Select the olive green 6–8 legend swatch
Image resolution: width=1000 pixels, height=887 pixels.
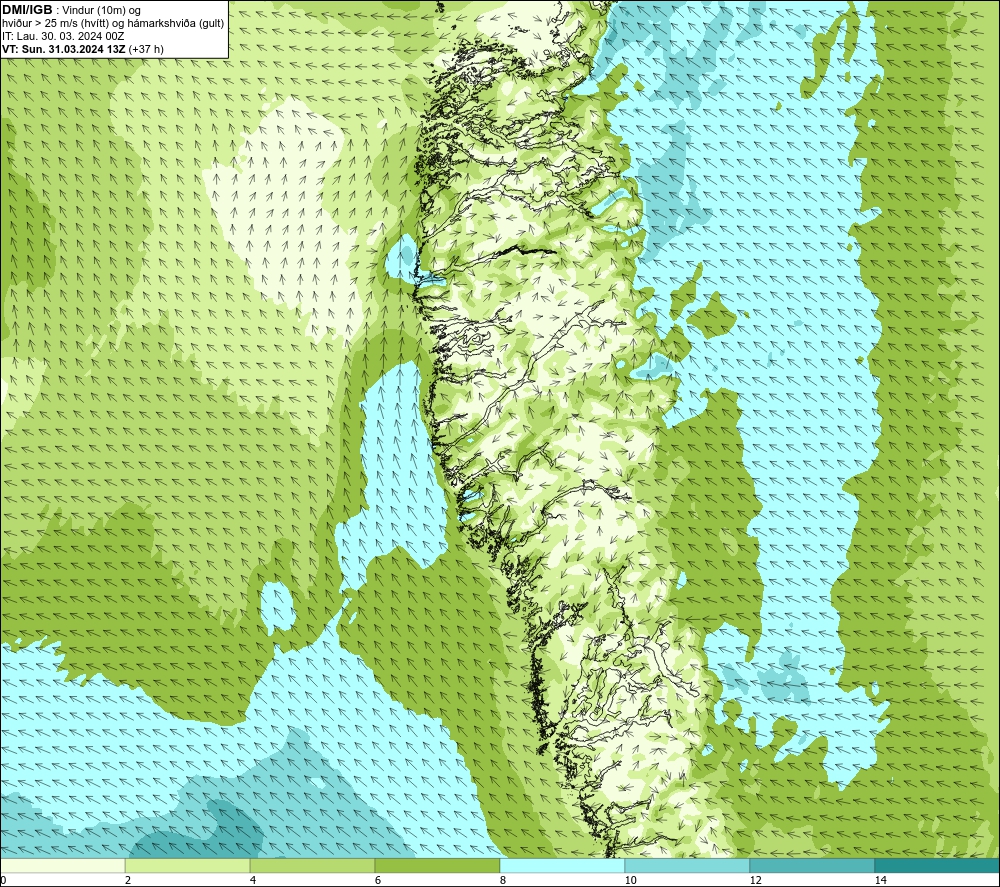click(x=438, y=865)
